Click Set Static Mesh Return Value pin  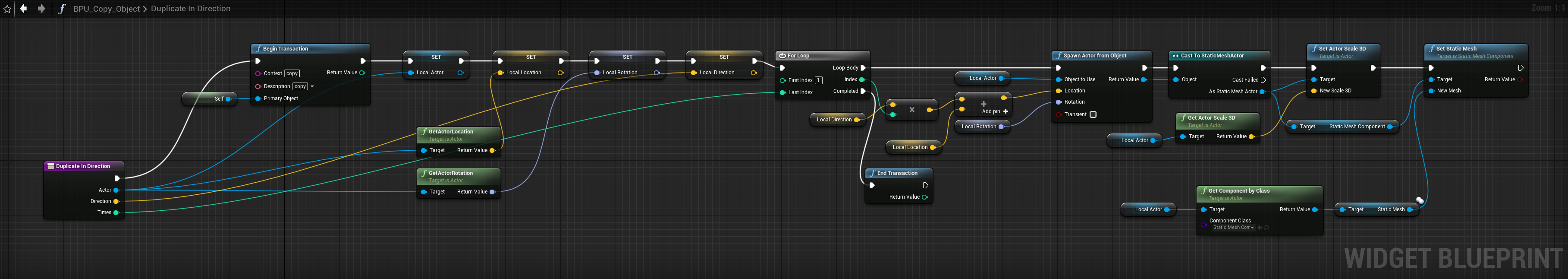coord(1520,80)
